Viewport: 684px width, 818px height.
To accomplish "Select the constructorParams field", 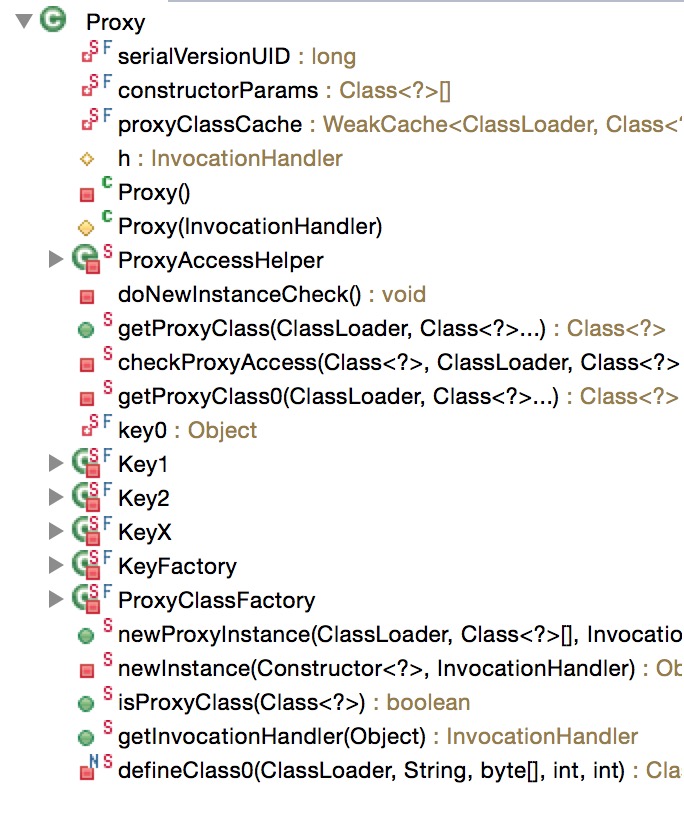I will [284, 91].
